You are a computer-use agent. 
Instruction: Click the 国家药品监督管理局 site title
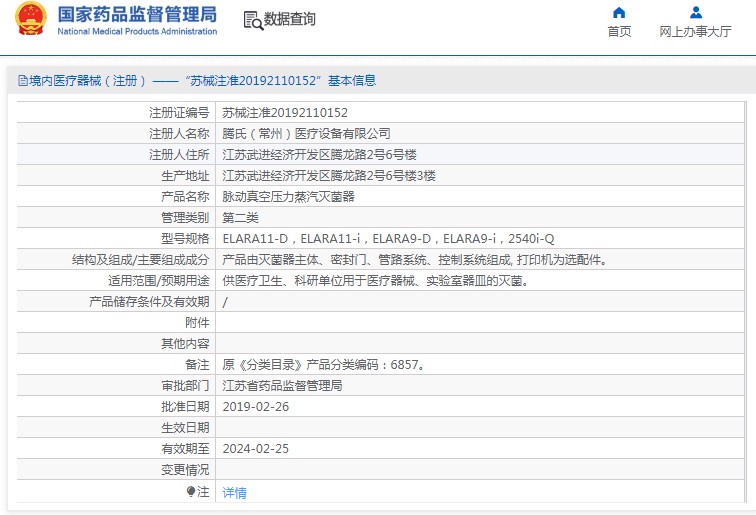137,14
